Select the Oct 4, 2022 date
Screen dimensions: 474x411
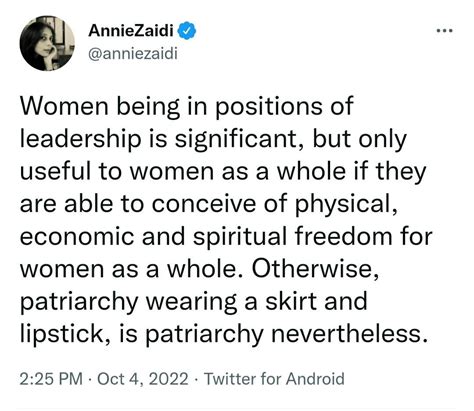tap(143, 379)
